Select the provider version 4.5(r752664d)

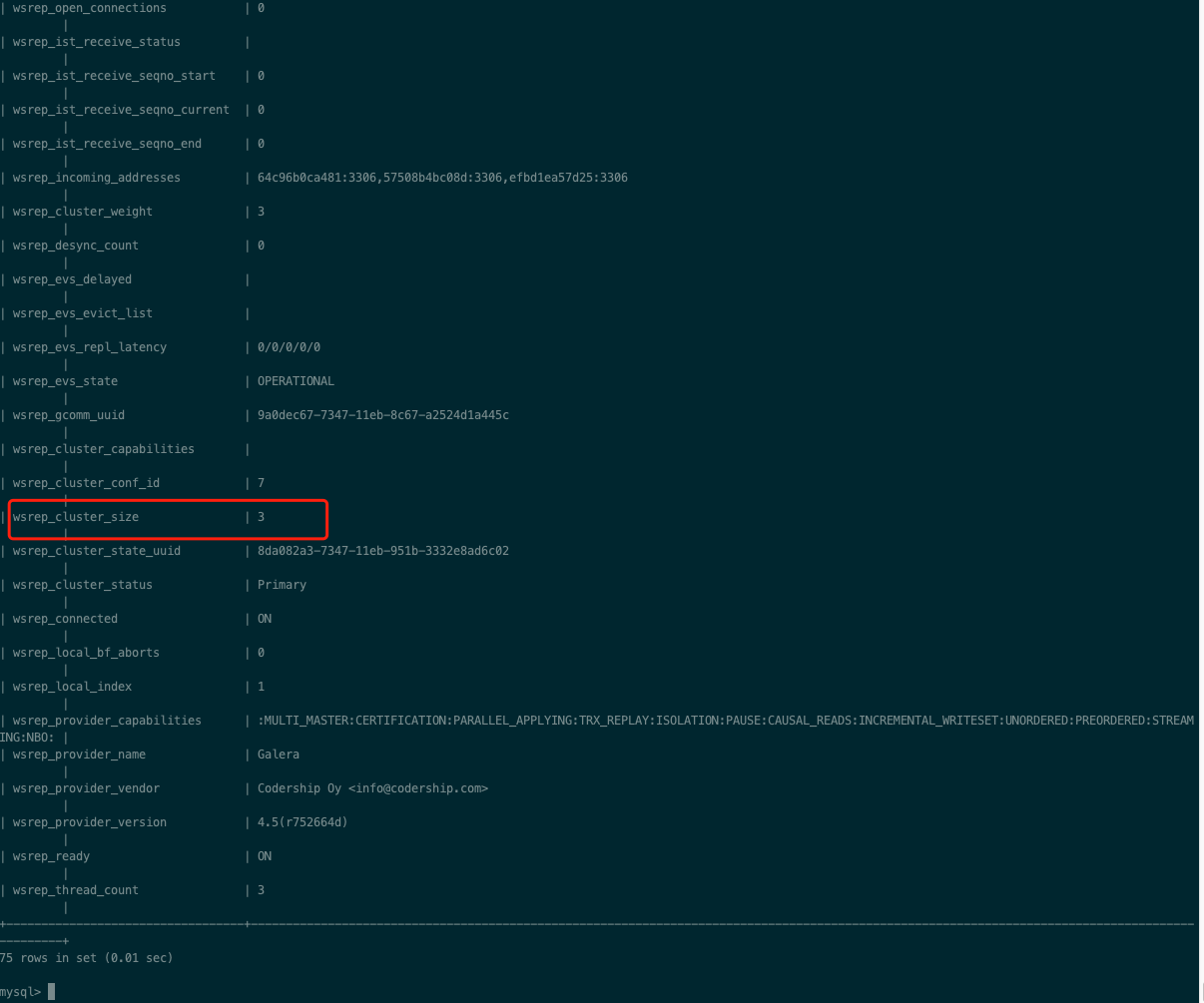302,822
